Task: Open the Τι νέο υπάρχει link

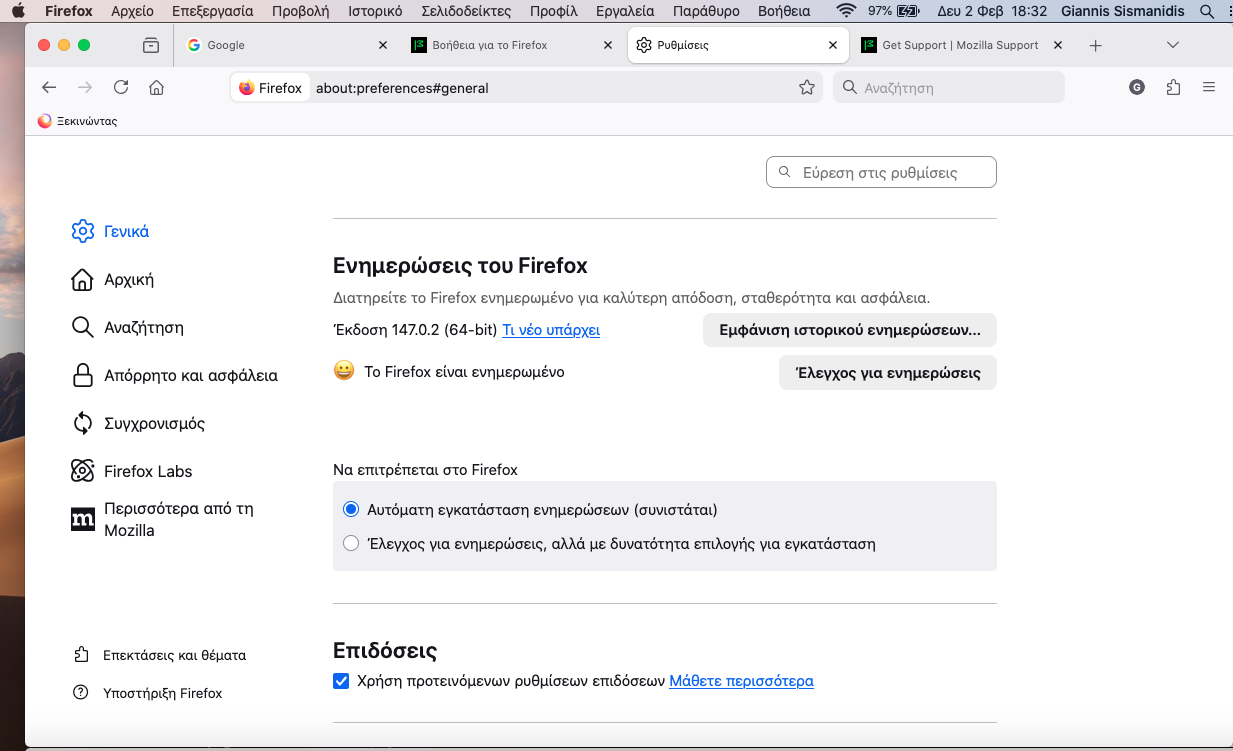Action: [551, 330]
